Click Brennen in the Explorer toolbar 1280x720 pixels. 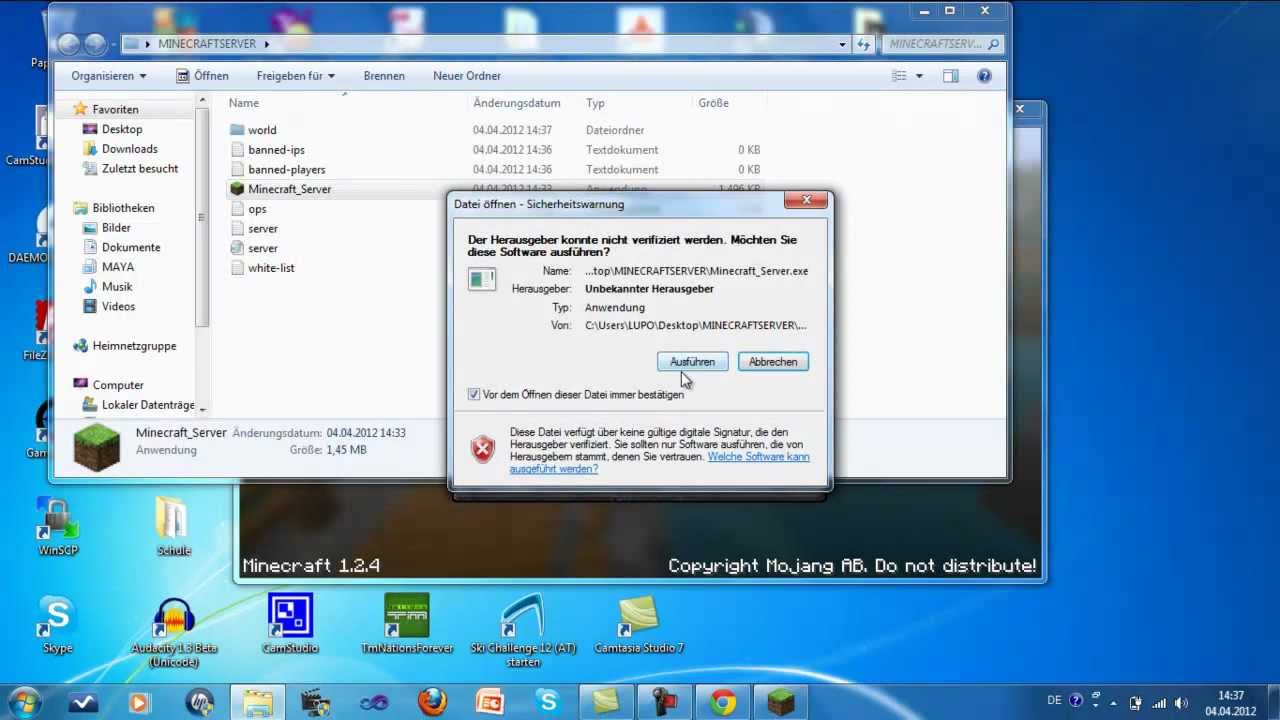pos(384,76)
